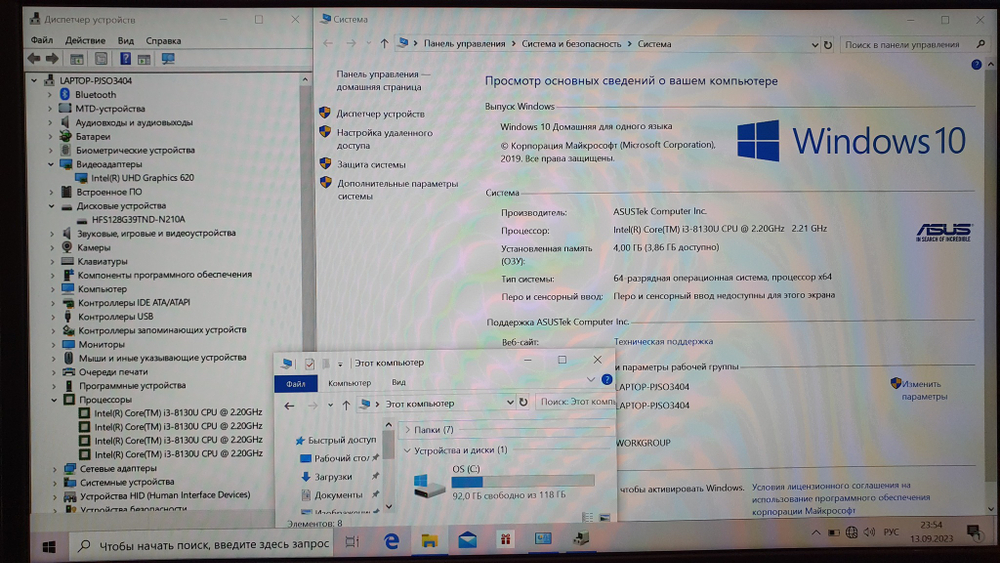
Task: Click the up arrow in Explorer navigation
Action: click(x=346, y=404)
